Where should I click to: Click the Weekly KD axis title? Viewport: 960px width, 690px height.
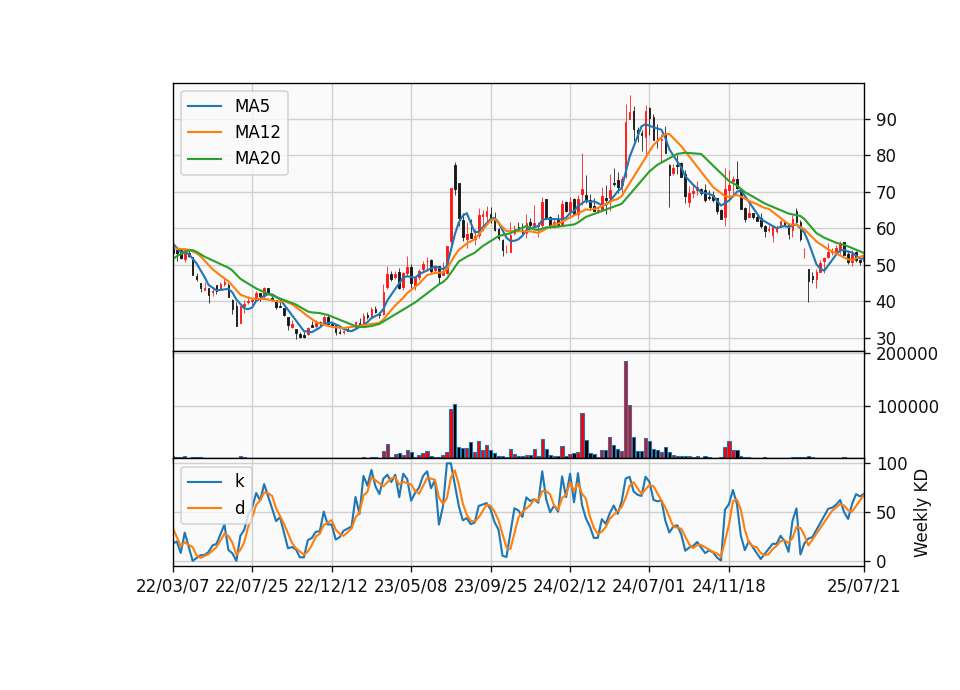[x=921, y=513]
